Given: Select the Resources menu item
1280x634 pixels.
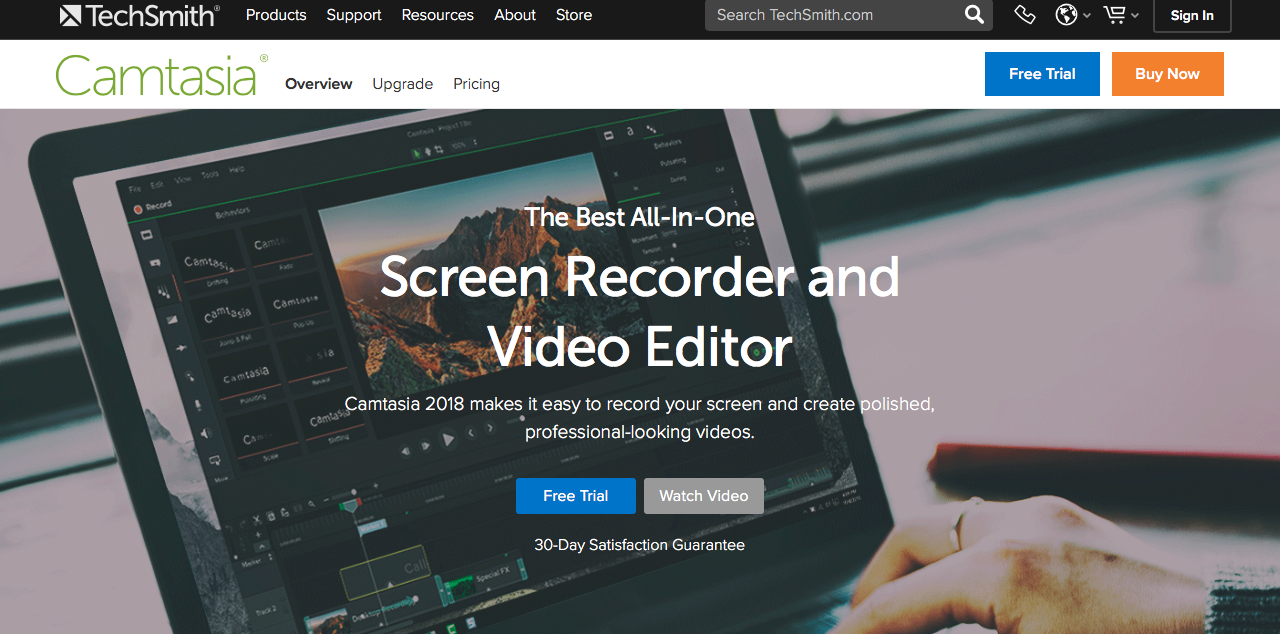Looking at the screenshot, I should 438,15.
